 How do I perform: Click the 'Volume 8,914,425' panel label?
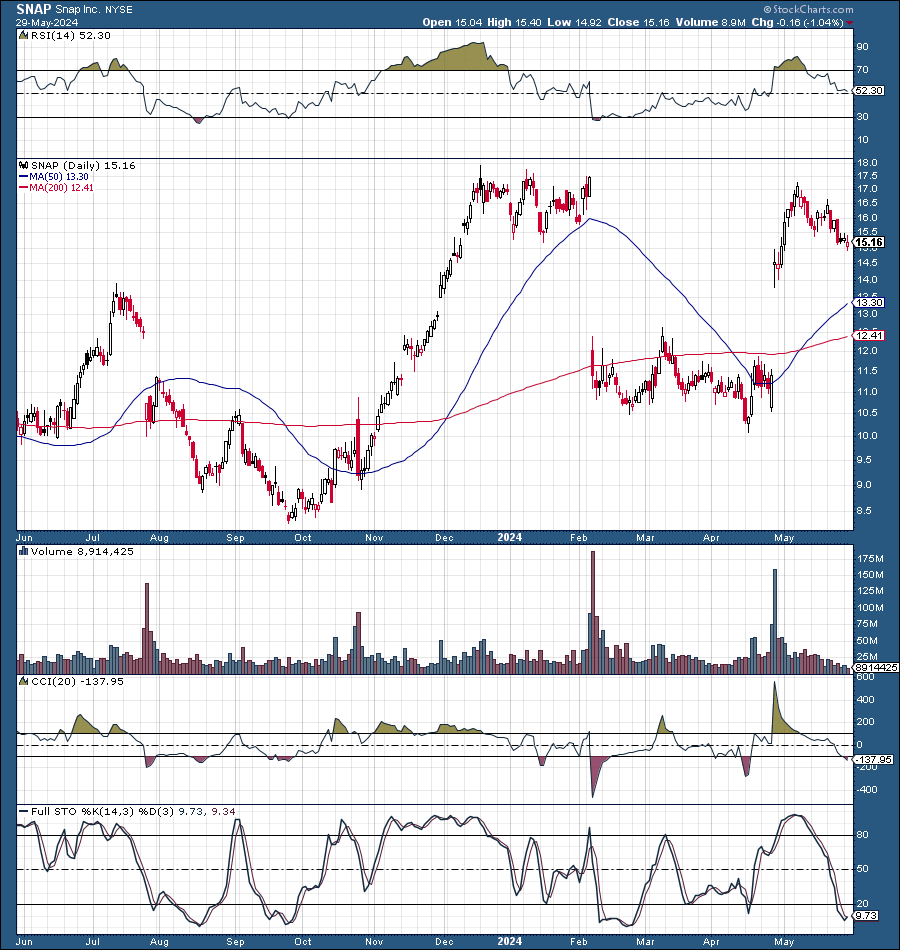pyautogui.click(x=82, y=551)
